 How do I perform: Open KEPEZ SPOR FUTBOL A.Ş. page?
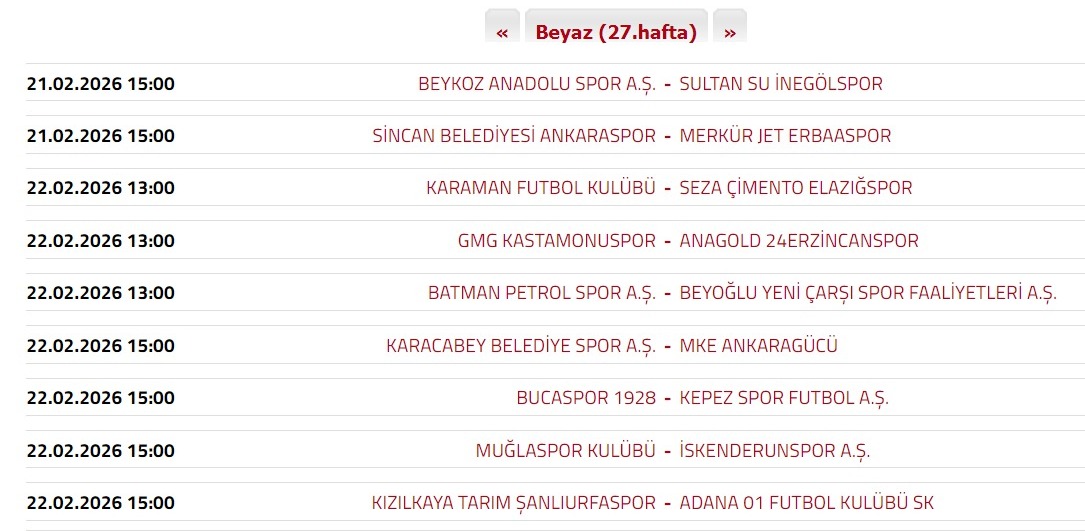pos(784,398)
